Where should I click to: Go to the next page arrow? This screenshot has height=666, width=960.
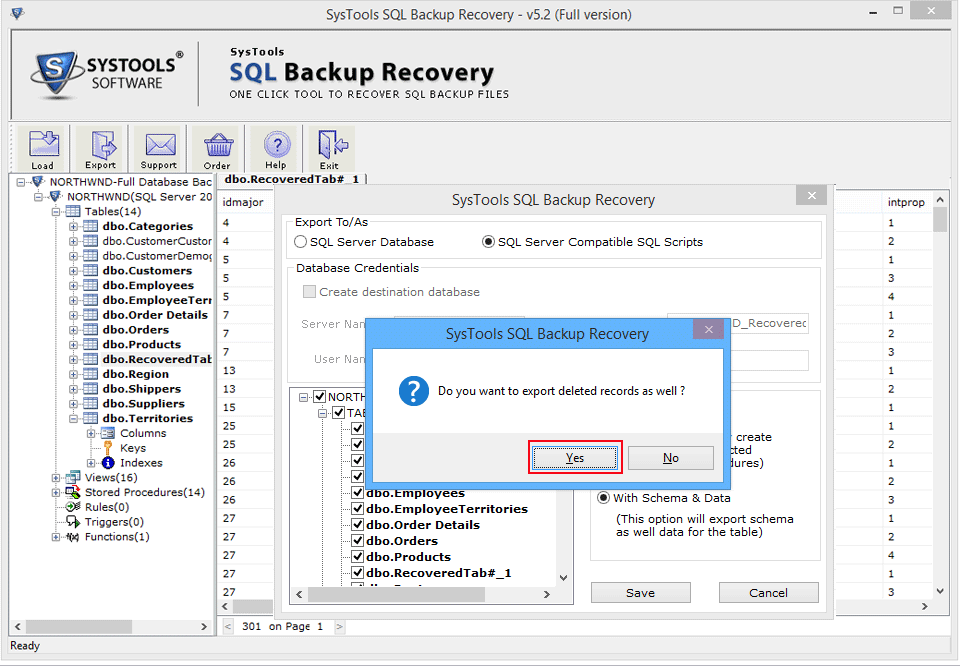pos(339,626)
